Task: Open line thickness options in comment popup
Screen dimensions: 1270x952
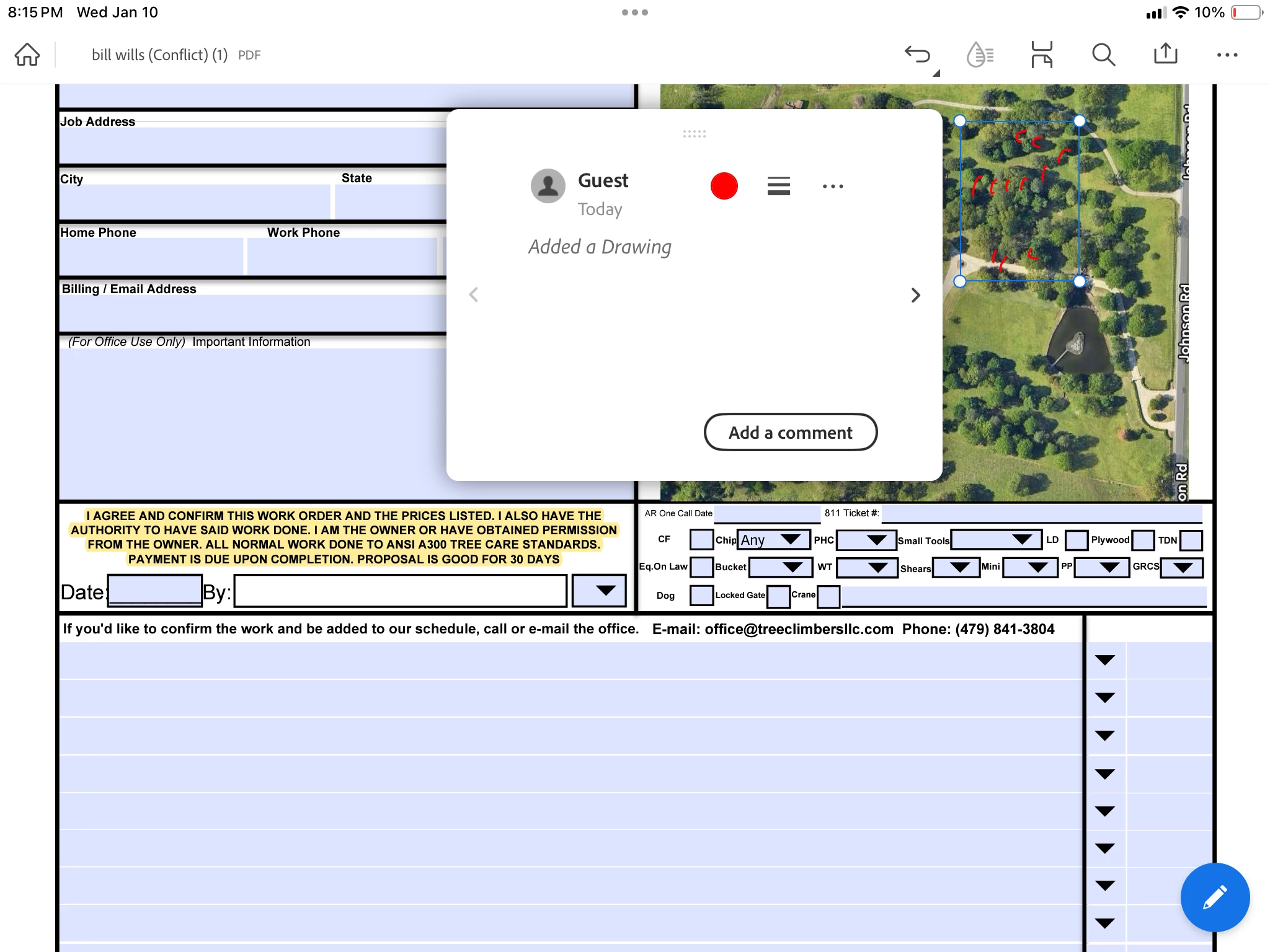Action: coord(778,186)
